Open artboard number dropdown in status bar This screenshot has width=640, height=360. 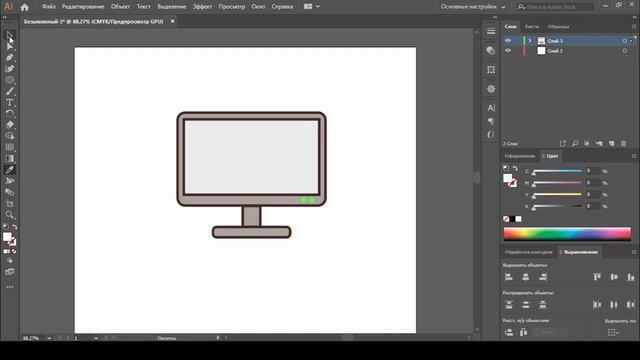tap(96, 338)
